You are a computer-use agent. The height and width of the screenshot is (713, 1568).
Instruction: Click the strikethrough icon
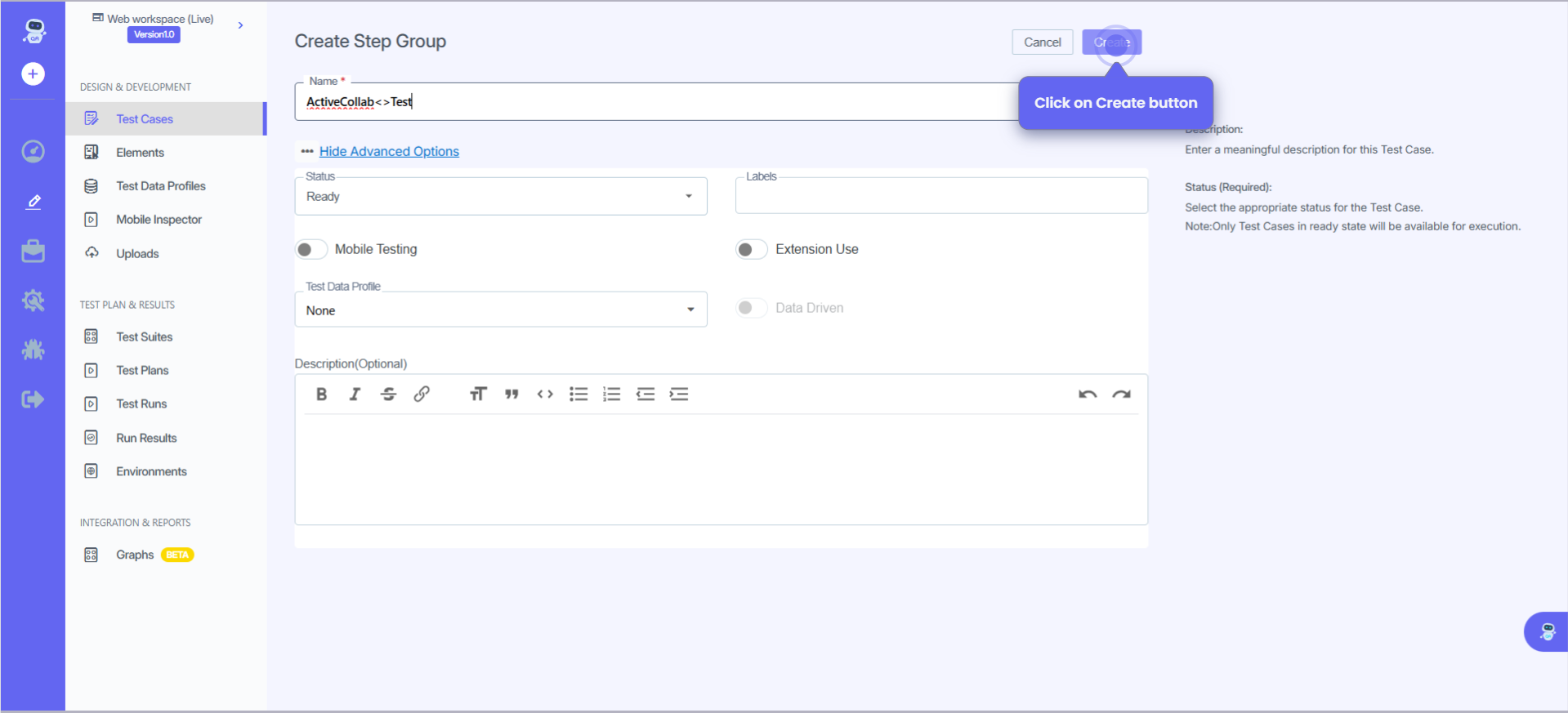coord(388,394)
